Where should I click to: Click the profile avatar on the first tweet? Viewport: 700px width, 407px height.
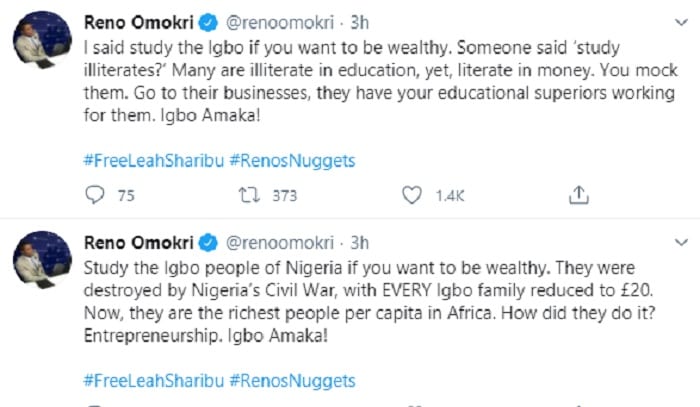41,42
